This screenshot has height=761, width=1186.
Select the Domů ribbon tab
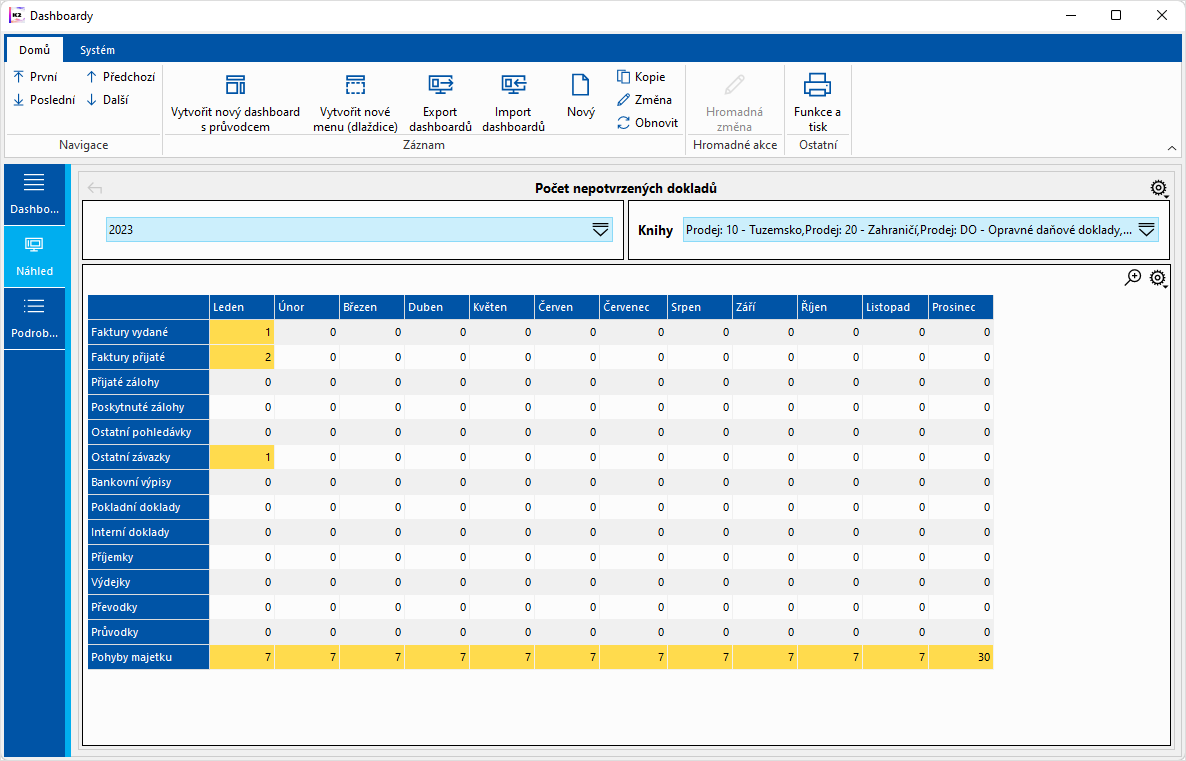[34, 50]
